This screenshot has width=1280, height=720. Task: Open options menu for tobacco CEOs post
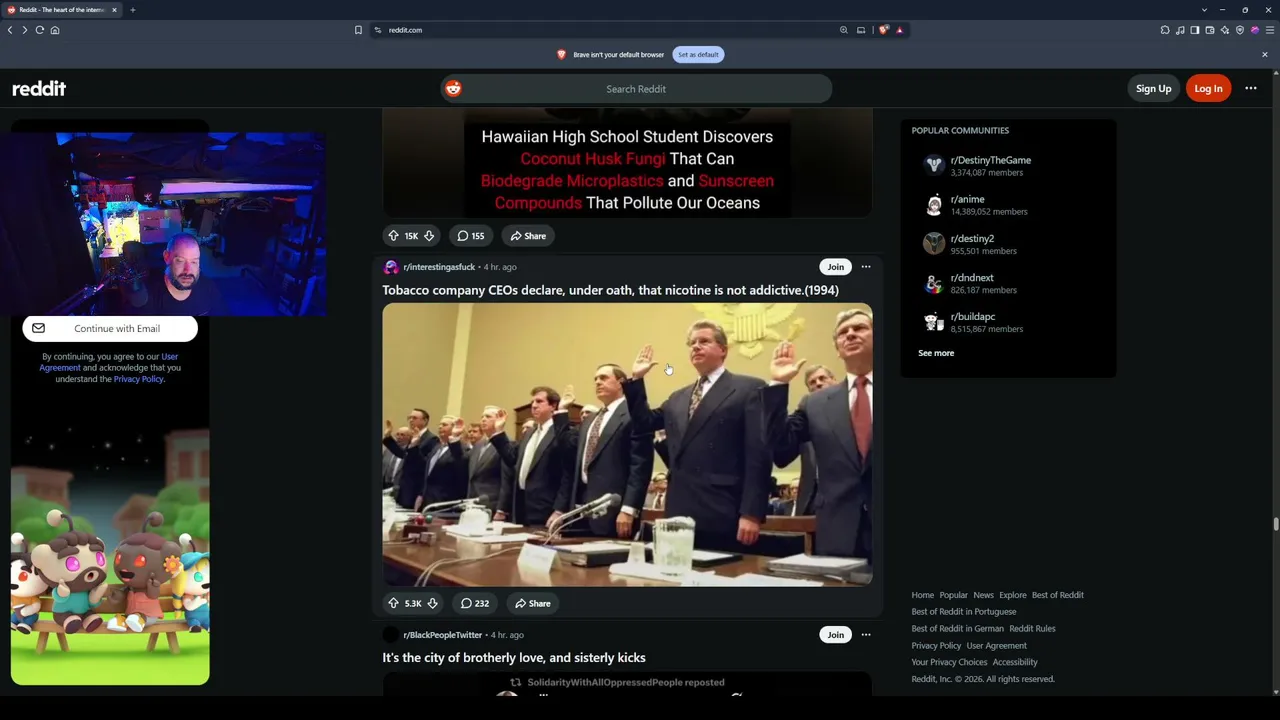[x=866, y=267]
